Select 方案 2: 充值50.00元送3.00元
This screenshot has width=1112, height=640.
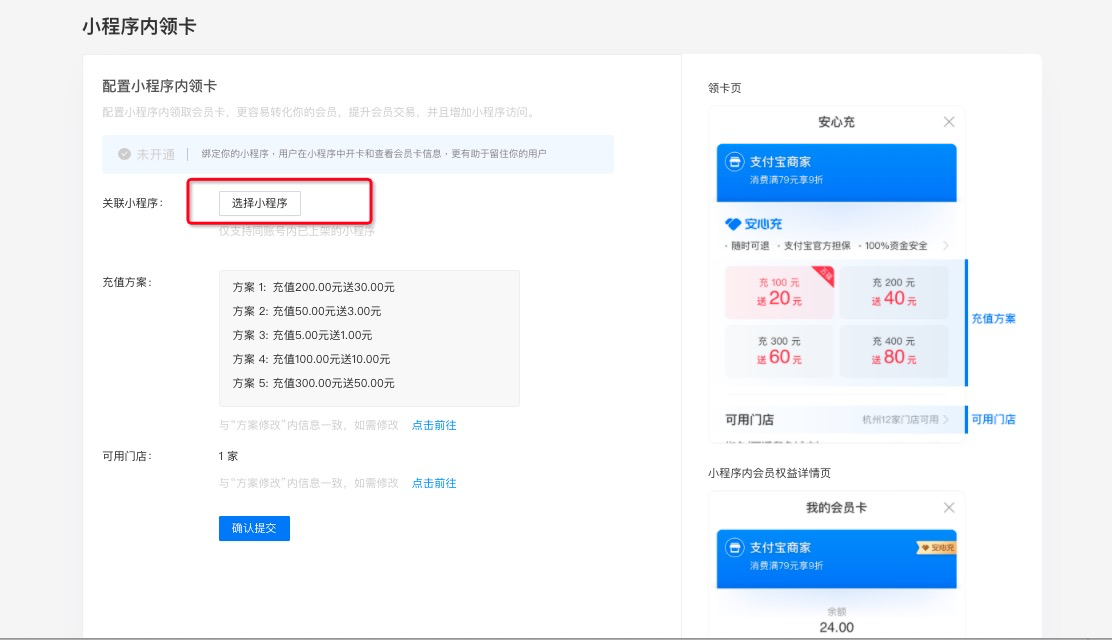[x=307, y=311]
